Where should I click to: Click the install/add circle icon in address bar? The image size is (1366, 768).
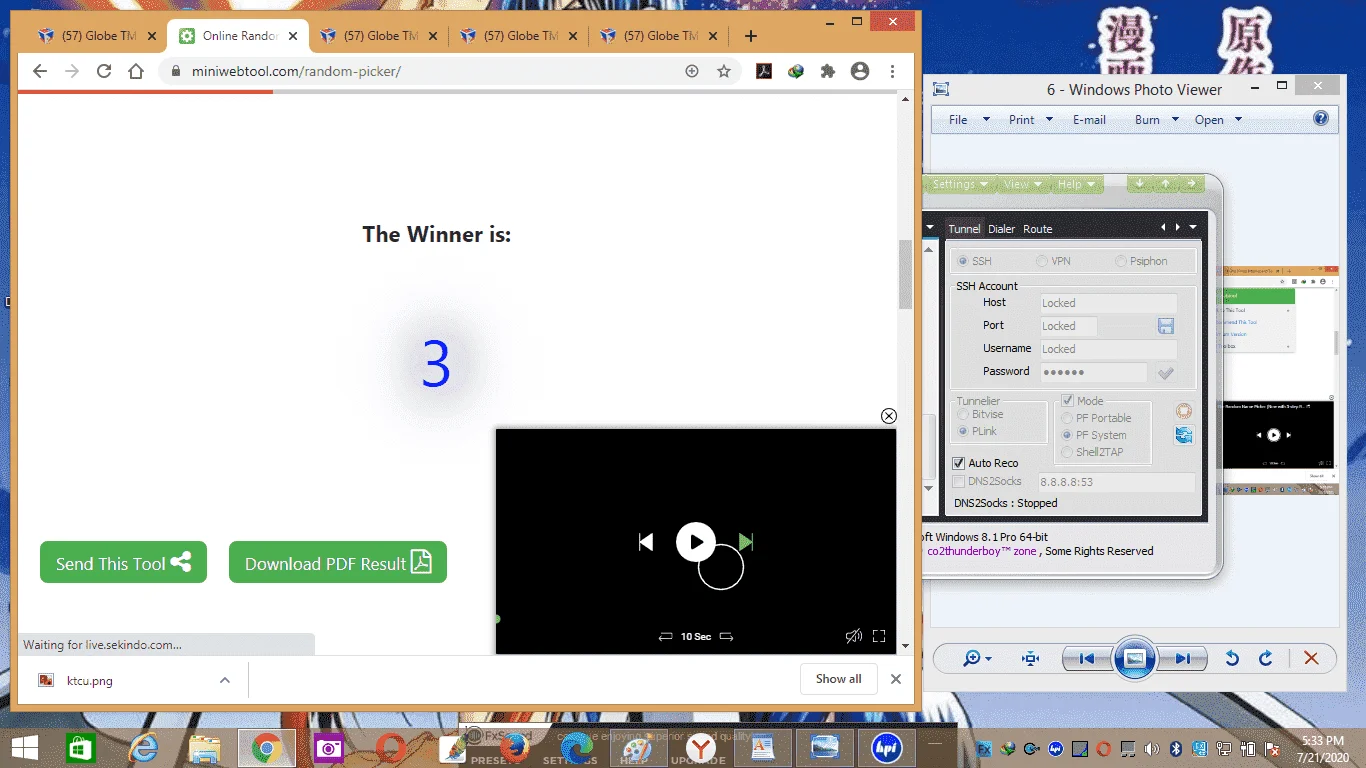[691, 71]
